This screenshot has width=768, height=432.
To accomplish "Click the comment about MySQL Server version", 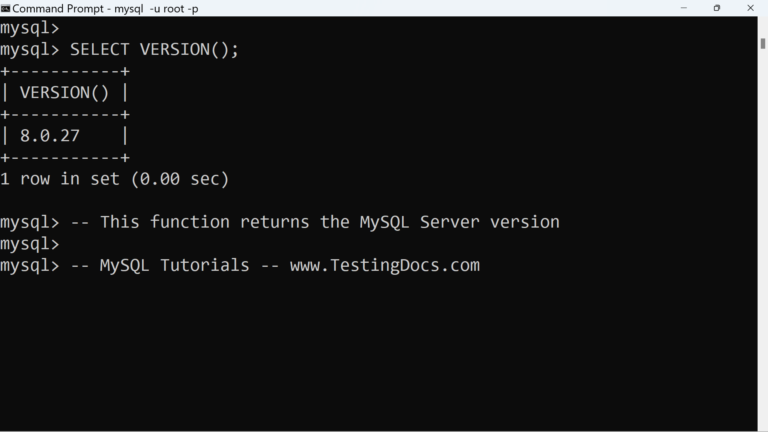I will pyautogui.click(x=330, y=222).
